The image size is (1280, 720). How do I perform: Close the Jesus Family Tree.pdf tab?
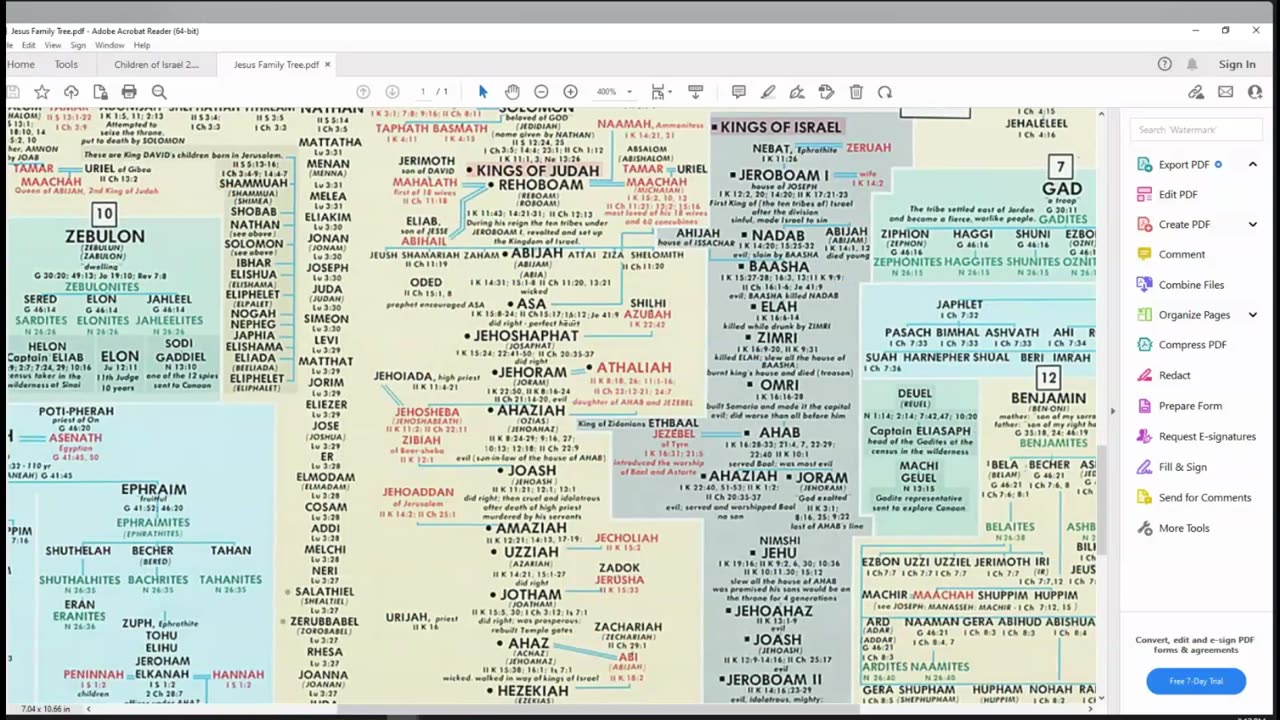[x=327, y=65]
